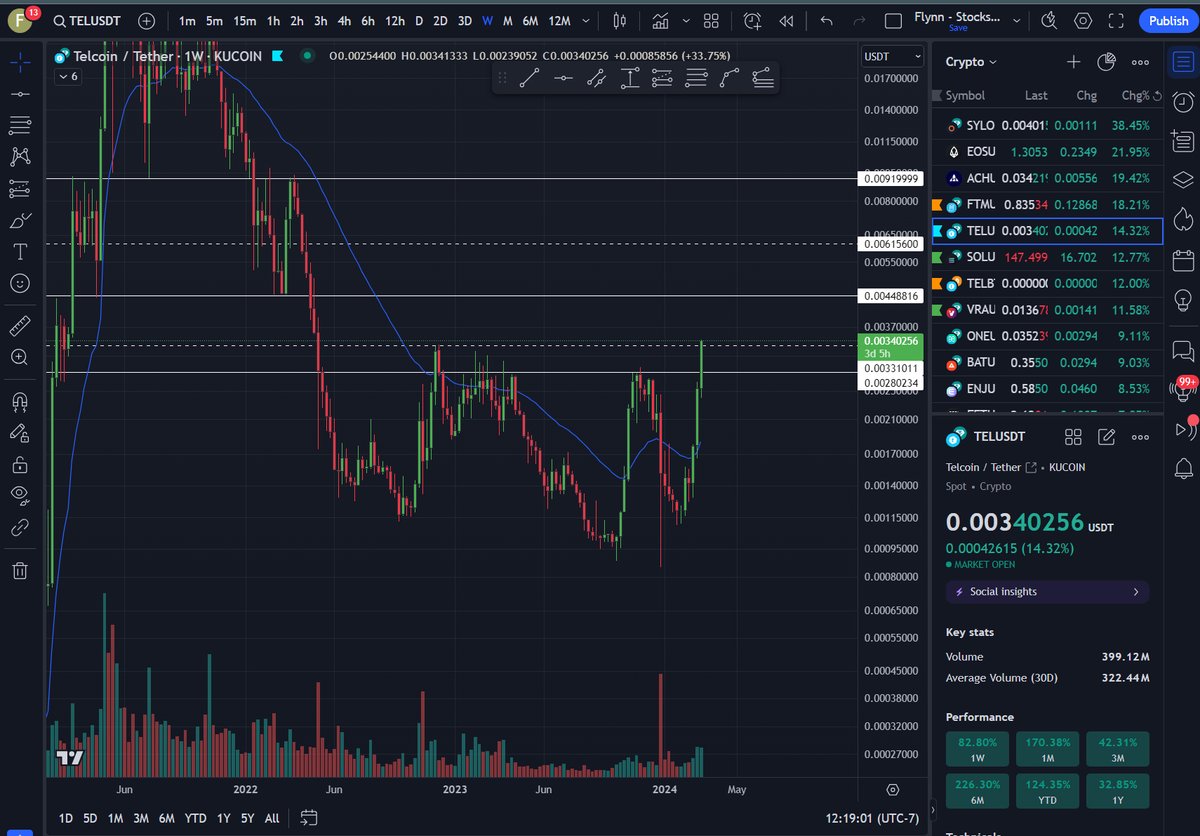Select the W weekly timeframe

487,21
